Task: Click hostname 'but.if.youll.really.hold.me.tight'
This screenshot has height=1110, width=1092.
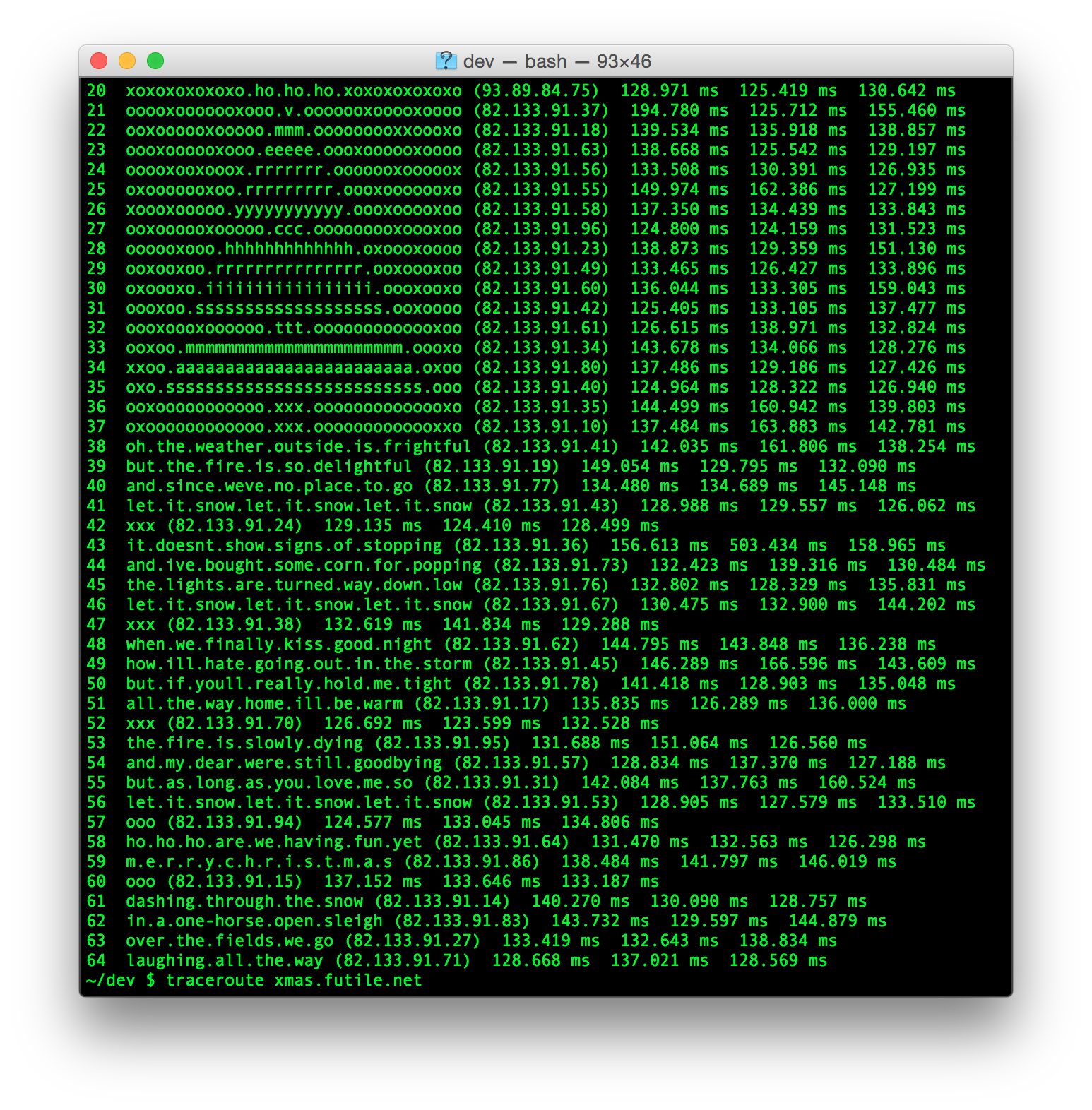Action: [x=289, y=684]
